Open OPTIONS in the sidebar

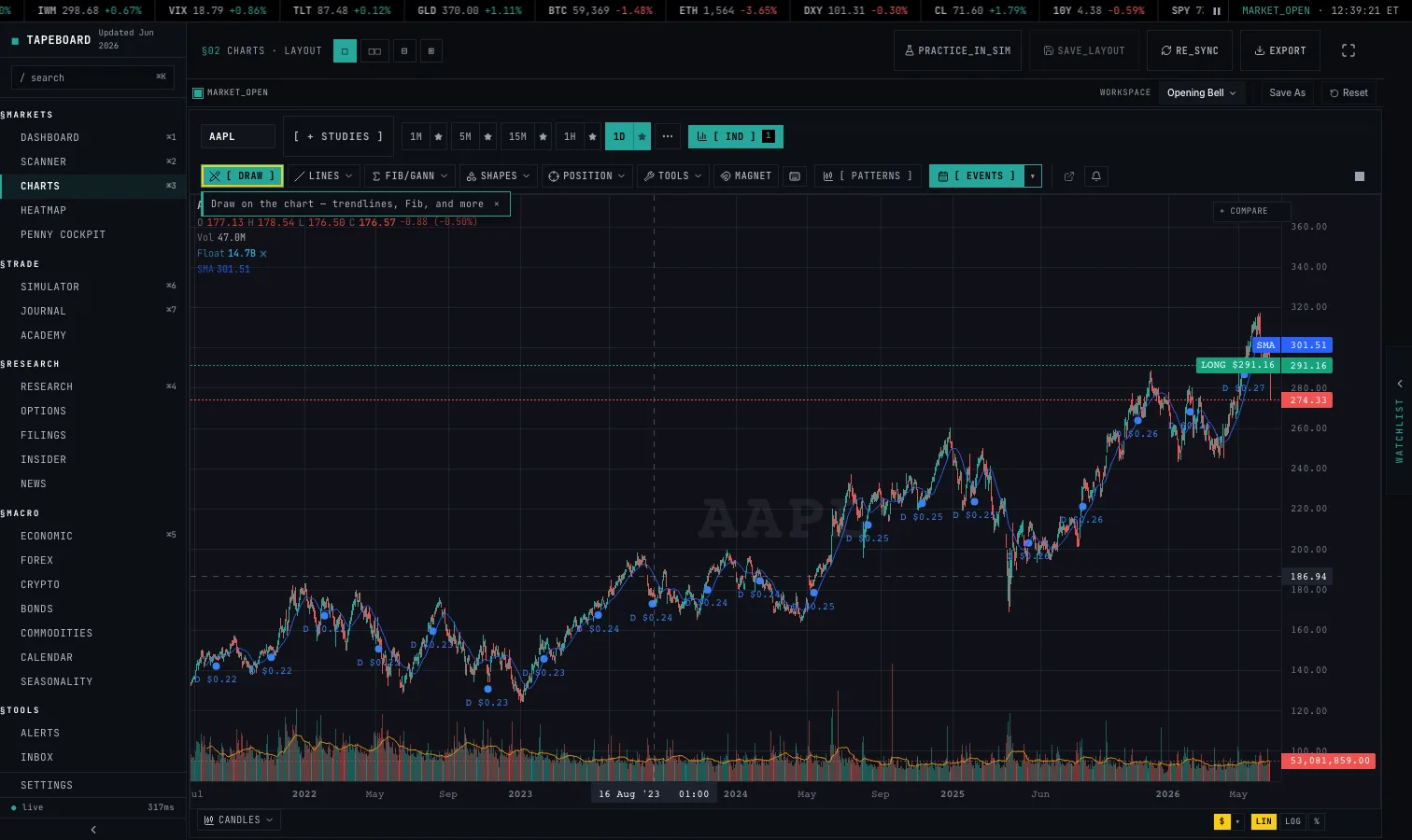click(93, 411)
